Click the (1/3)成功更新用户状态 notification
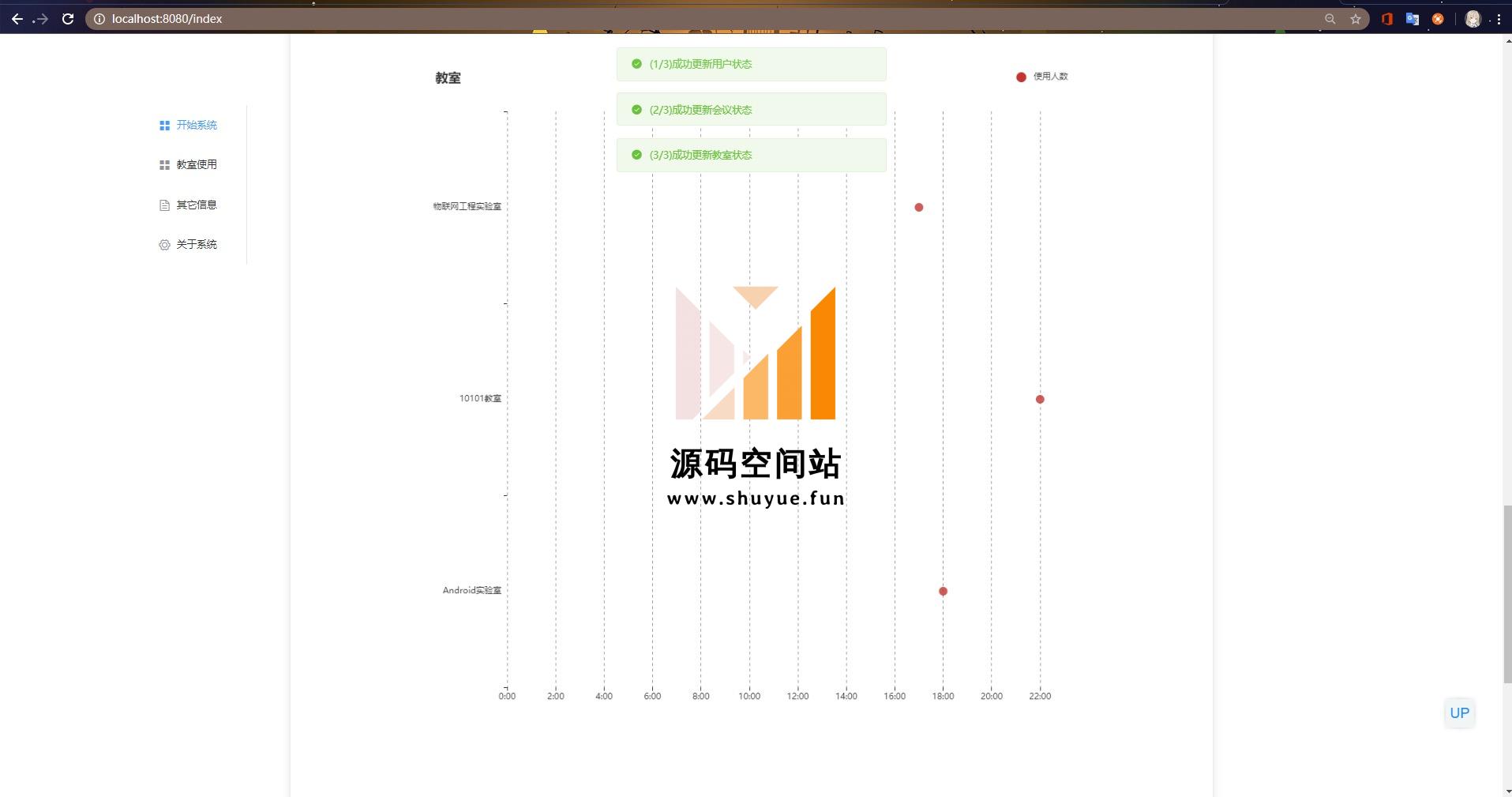The width and height of the screenshot is (1512, 797). click(x=751, y=64)
